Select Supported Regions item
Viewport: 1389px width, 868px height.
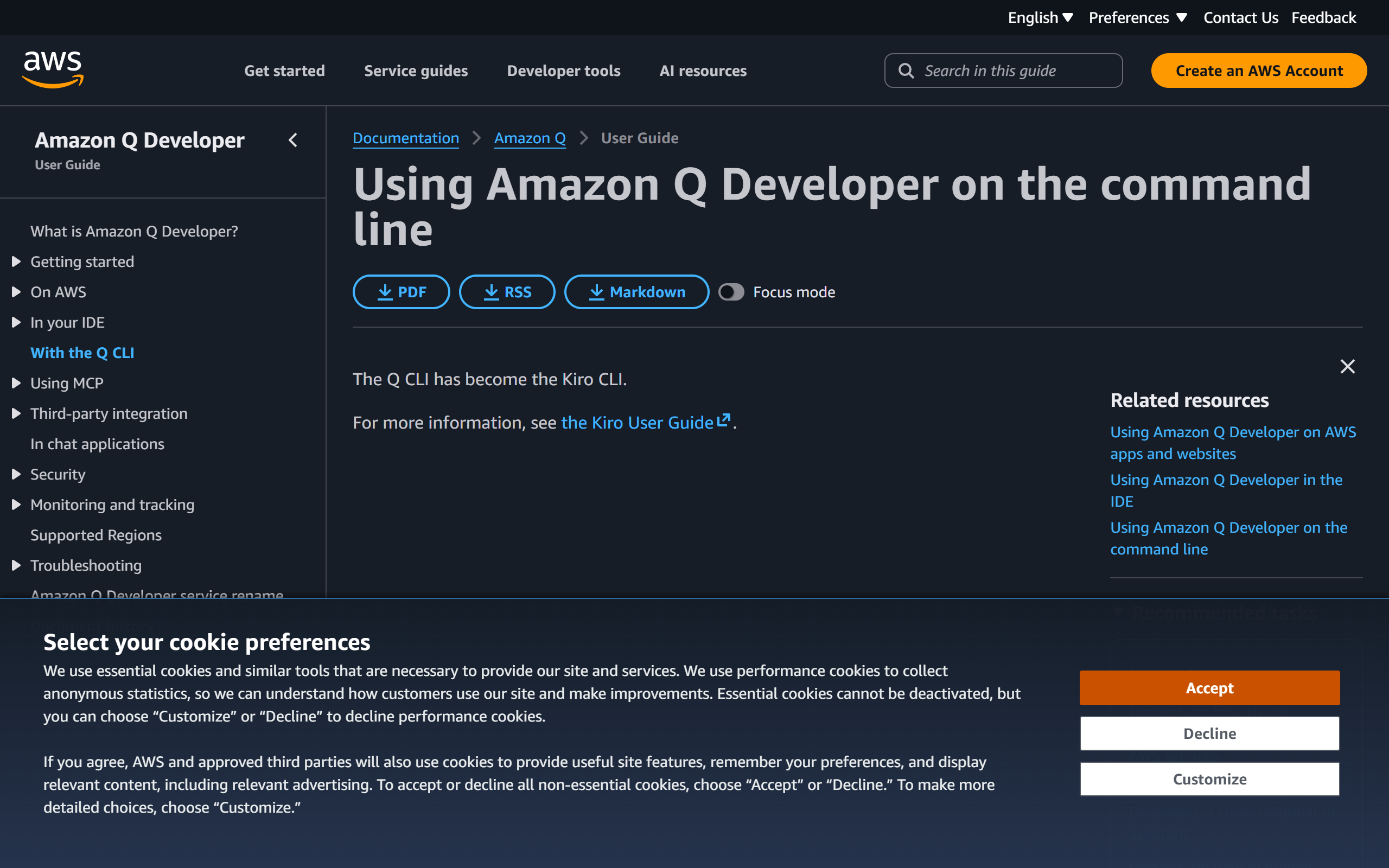click(x=96, y=535)
